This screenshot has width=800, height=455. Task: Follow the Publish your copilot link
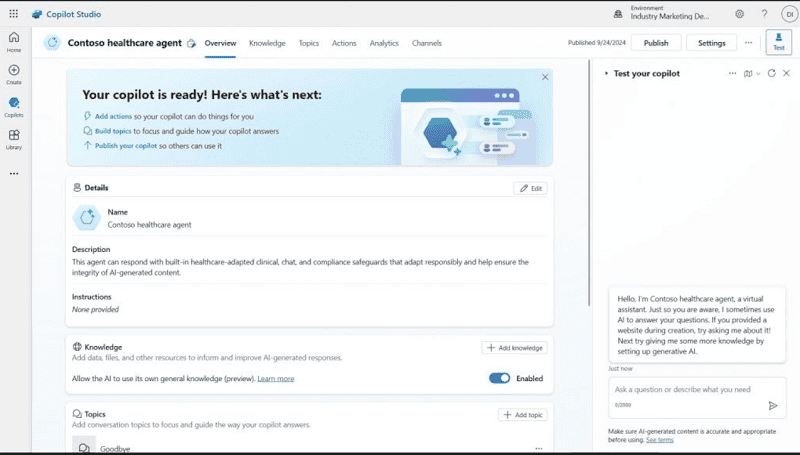(126, 146)
